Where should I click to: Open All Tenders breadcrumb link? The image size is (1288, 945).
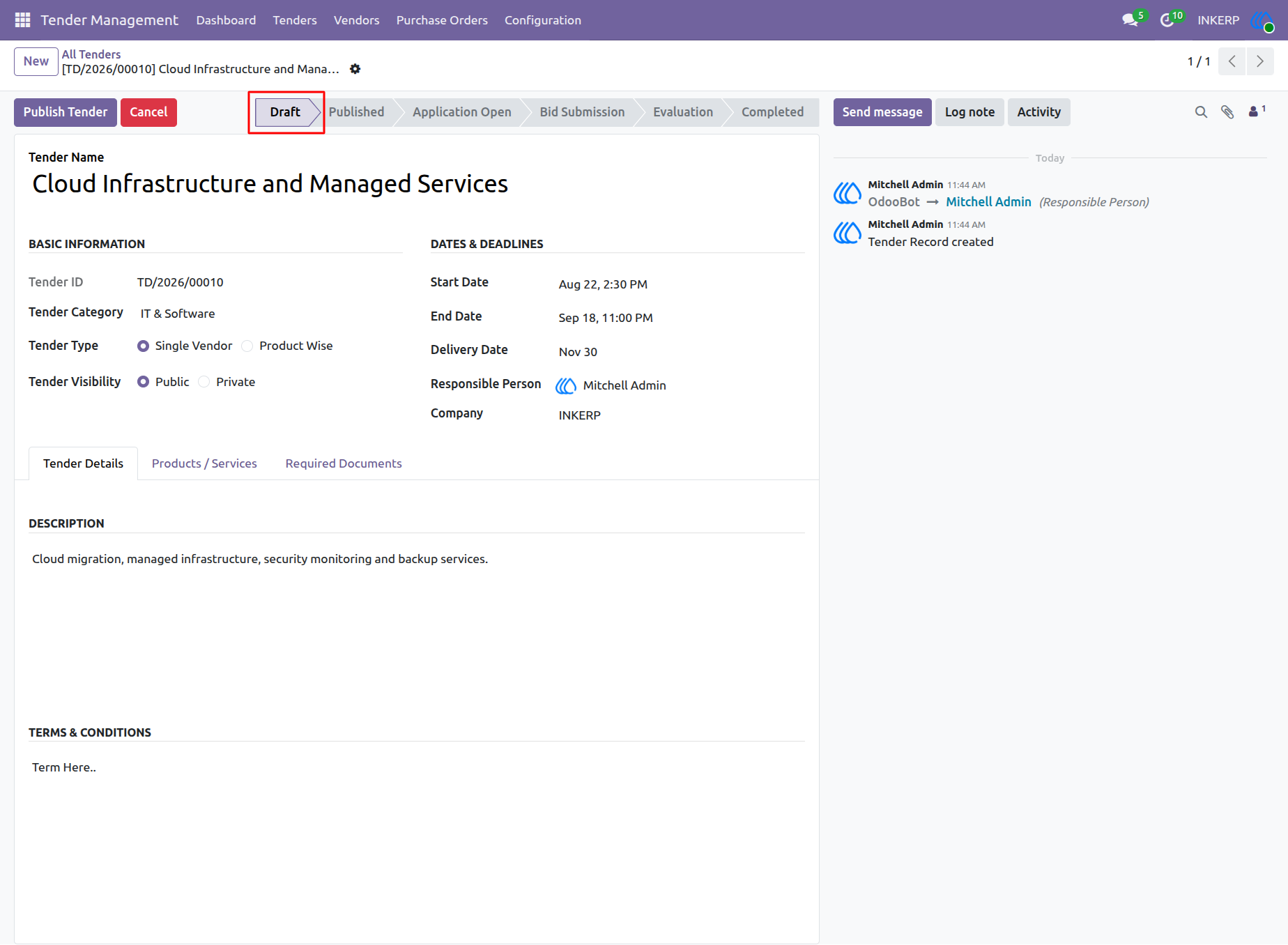click(x=91, y=54)
